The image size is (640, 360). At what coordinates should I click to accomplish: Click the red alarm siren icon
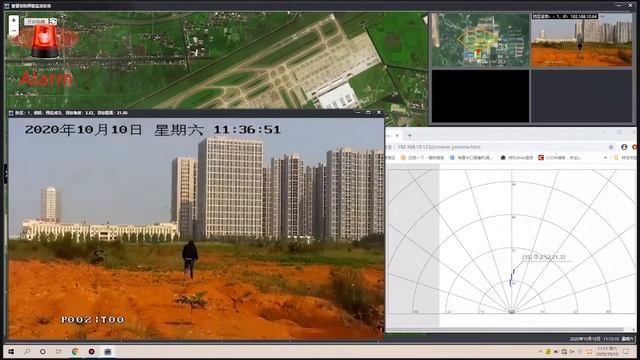point(45,41)
